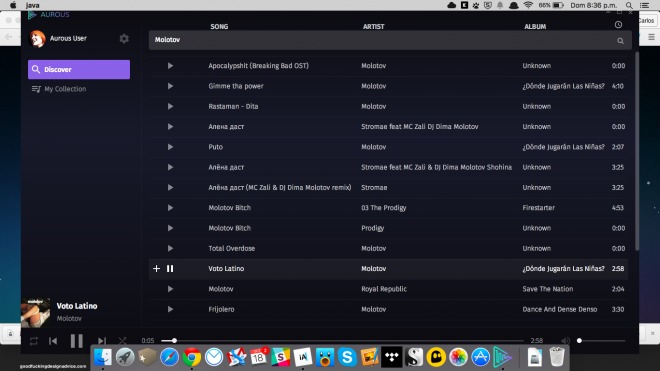Open App Store from the dock
660x371 pixels.
point(480,358)
